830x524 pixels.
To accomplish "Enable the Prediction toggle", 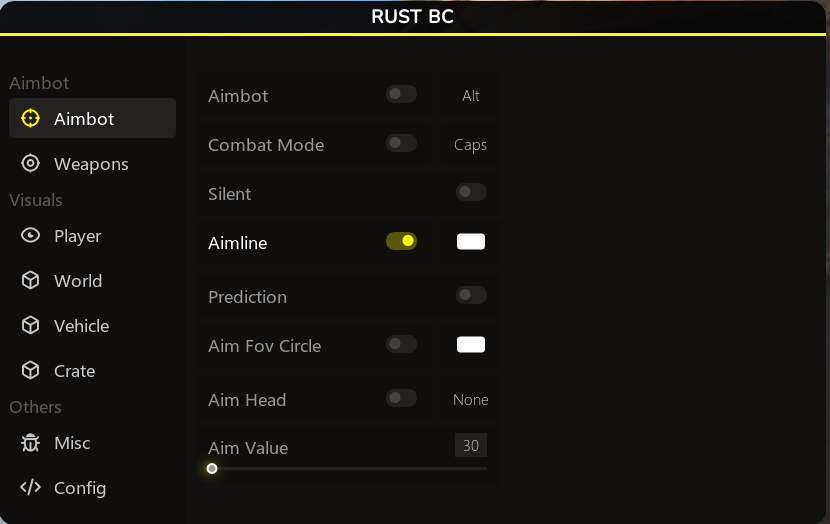I will 471,295.
